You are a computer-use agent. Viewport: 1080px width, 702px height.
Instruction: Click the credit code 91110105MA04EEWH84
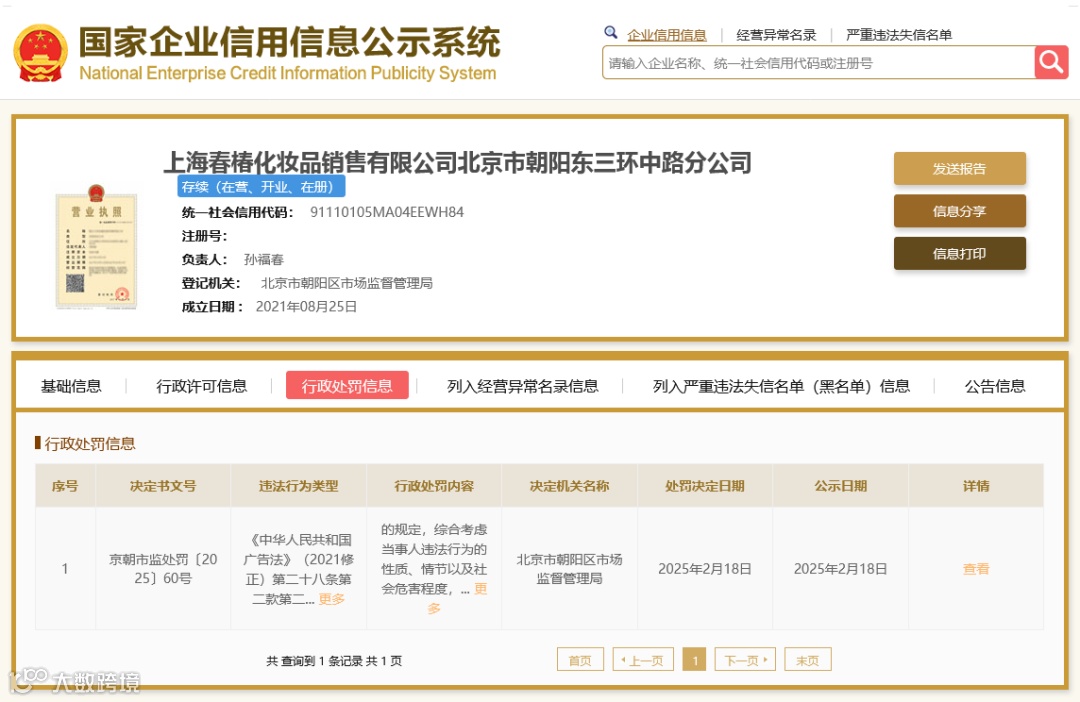[386, 212]
